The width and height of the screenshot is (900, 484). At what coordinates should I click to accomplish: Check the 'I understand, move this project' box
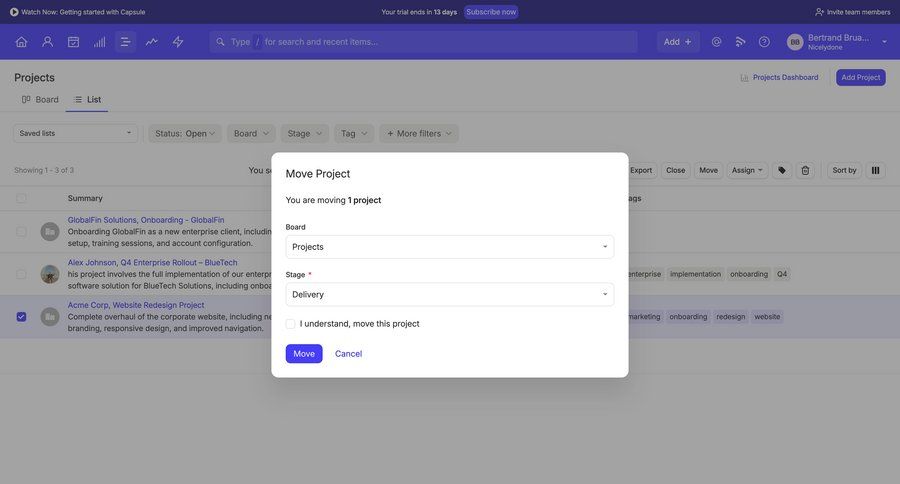coord(291,324)
